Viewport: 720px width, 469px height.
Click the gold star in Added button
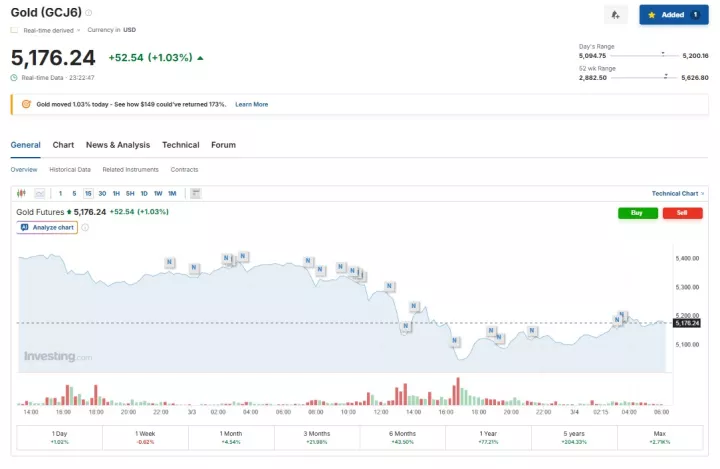[652, 15]
